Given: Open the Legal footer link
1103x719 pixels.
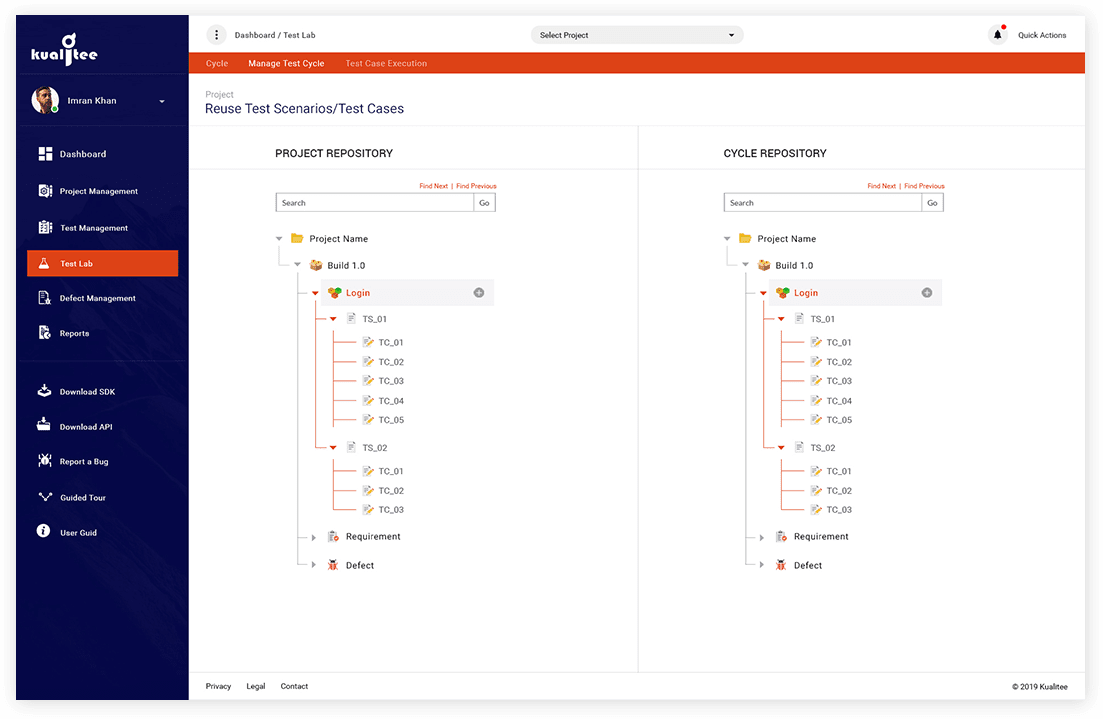Looking at the screenshot, I should click(256, 686).
